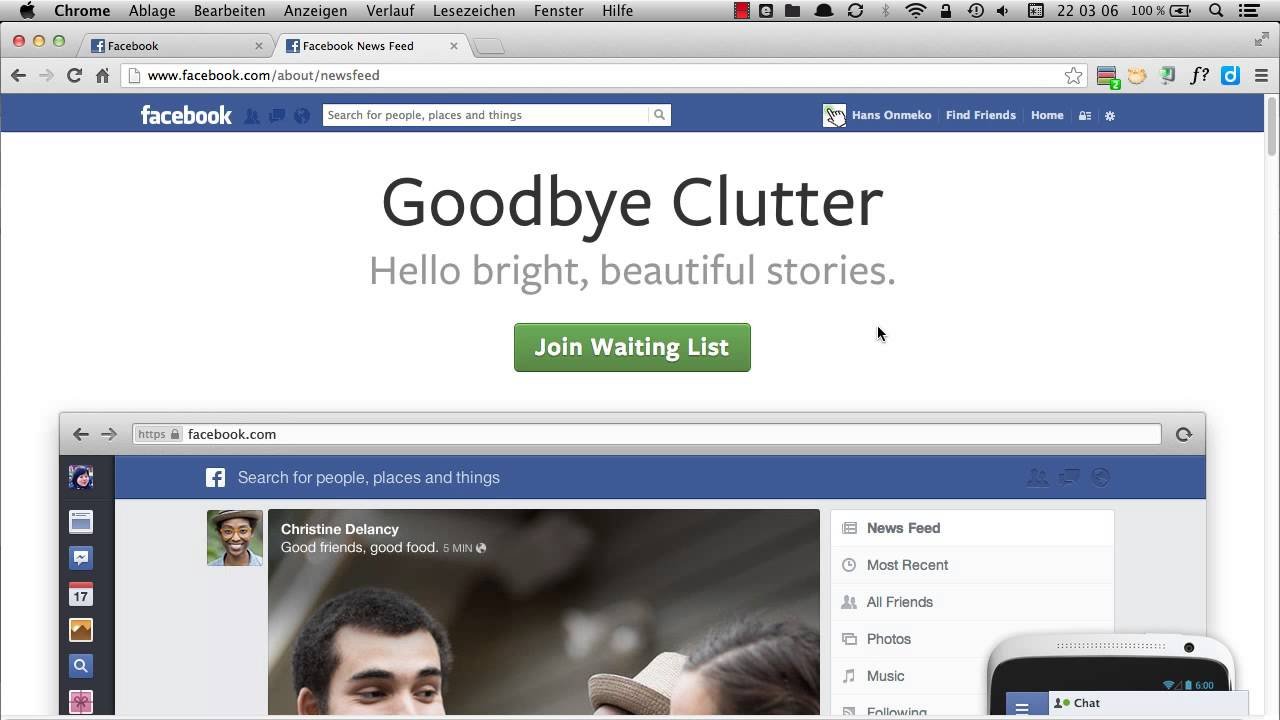Image resolution: width=1280 pixels, height=720 pixels.
Task: Open privacy shortcuts lock icon
Action: point(1084,116)
